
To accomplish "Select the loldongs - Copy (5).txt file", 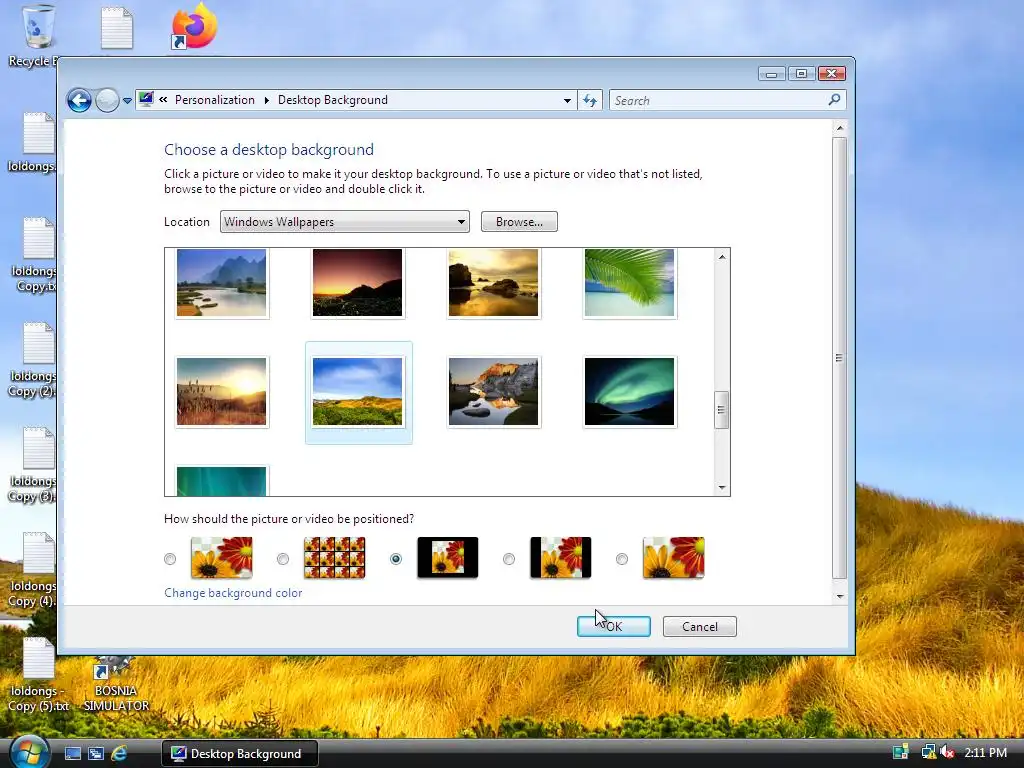I will 38,675.
